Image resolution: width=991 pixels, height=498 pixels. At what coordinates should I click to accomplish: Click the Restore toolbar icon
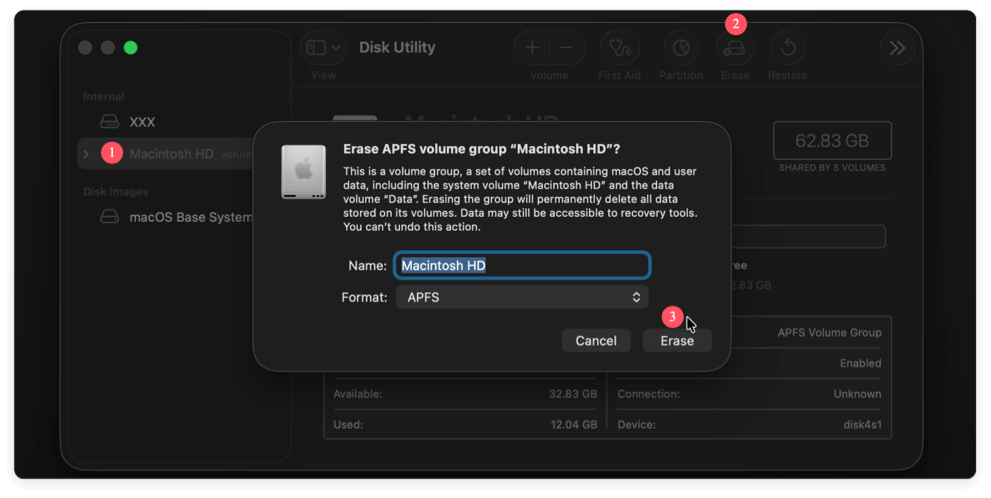pyautogui.click(x=787, y=48)
